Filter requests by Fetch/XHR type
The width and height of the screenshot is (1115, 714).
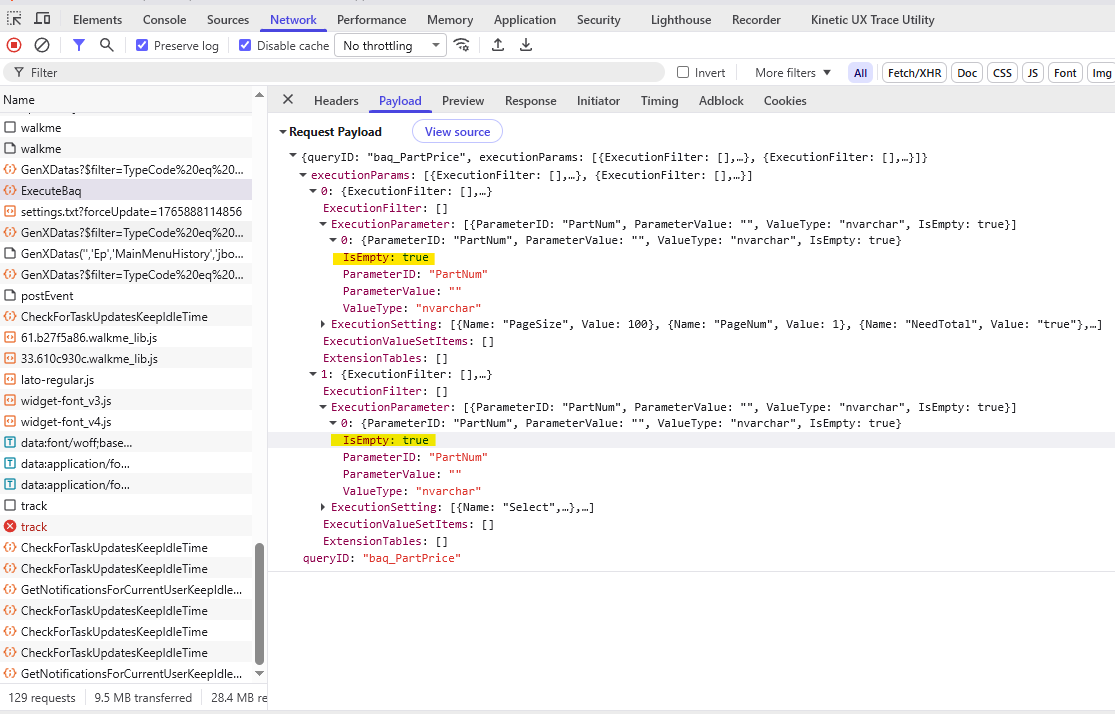pyautogui.click(x=914, y=73)
